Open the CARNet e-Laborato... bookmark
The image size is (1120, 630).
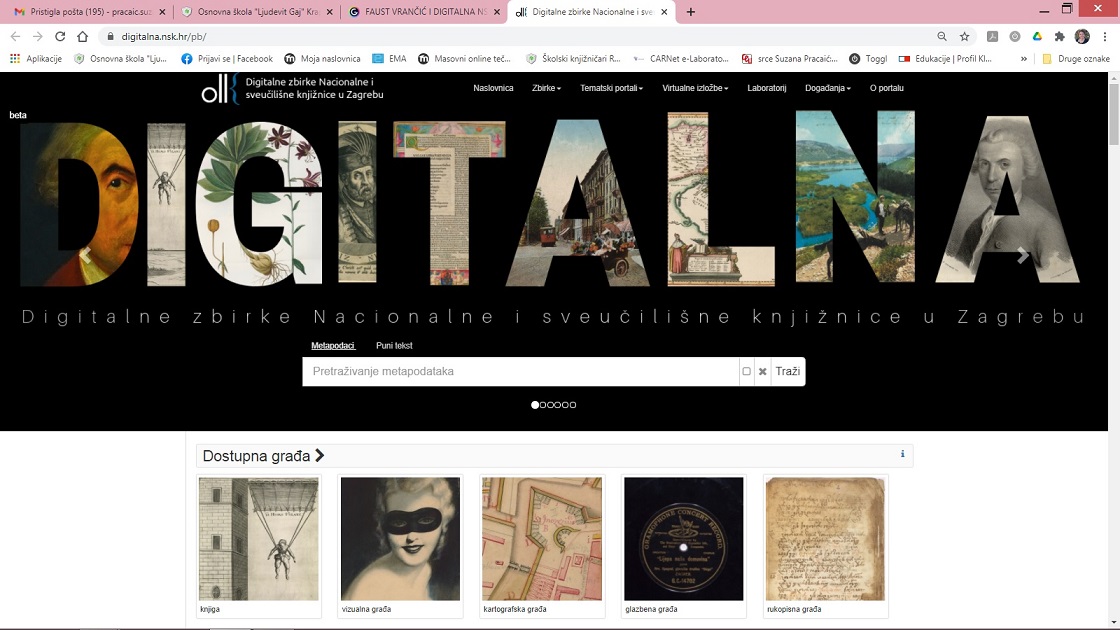pos(681,59)
